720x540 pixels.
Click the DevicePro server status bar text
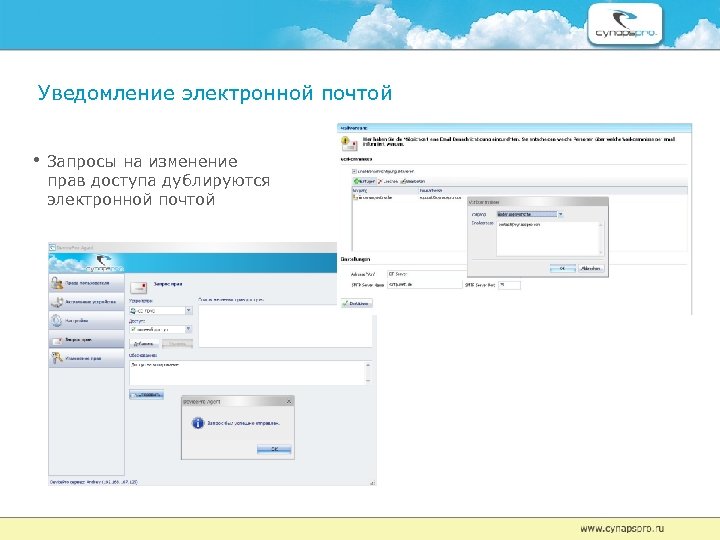click(x=94, y=482)
